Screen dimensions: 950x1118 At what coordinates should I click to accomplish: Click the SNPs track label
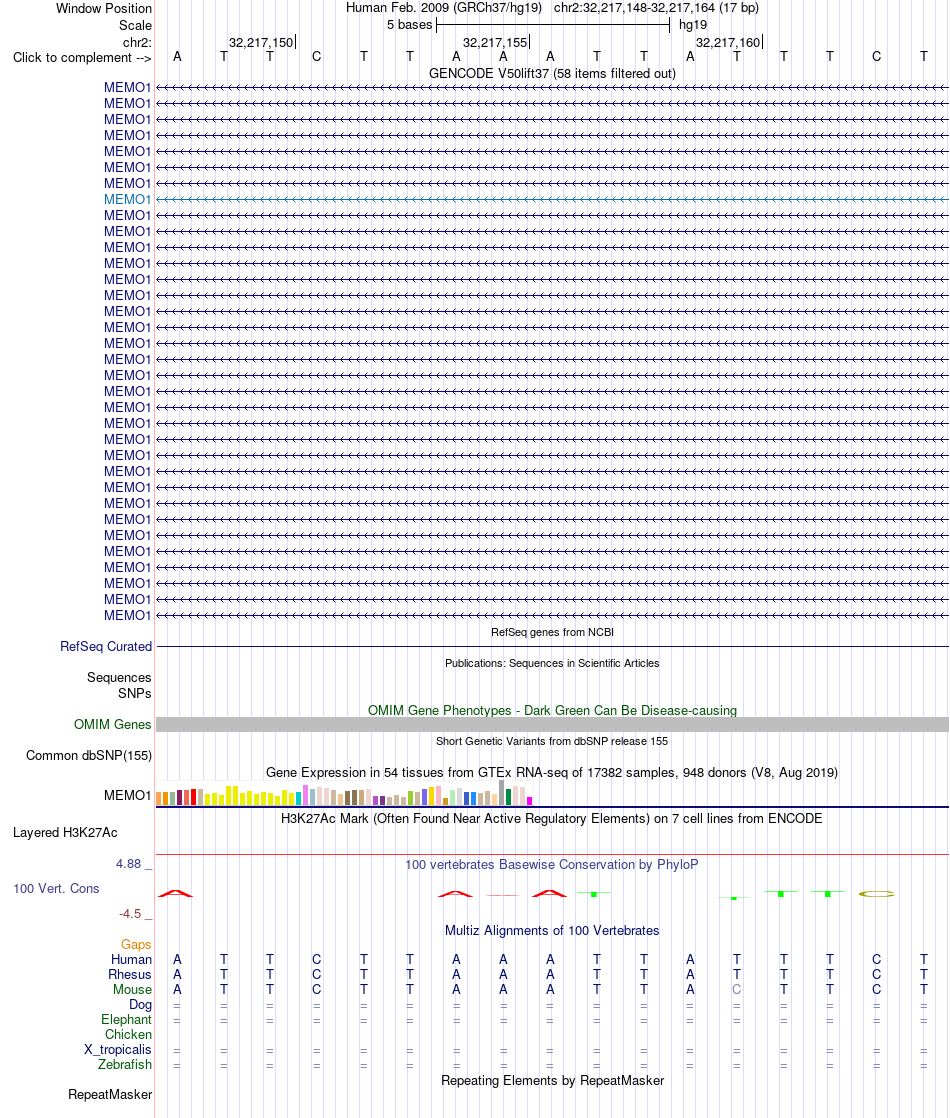point(135,693)
